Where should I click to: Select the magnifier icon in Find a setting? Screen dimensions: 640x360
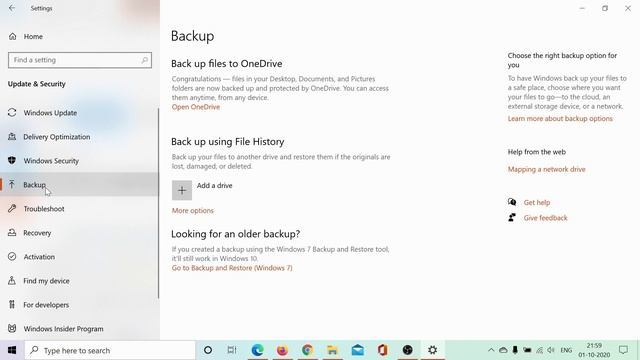(144, 60)
